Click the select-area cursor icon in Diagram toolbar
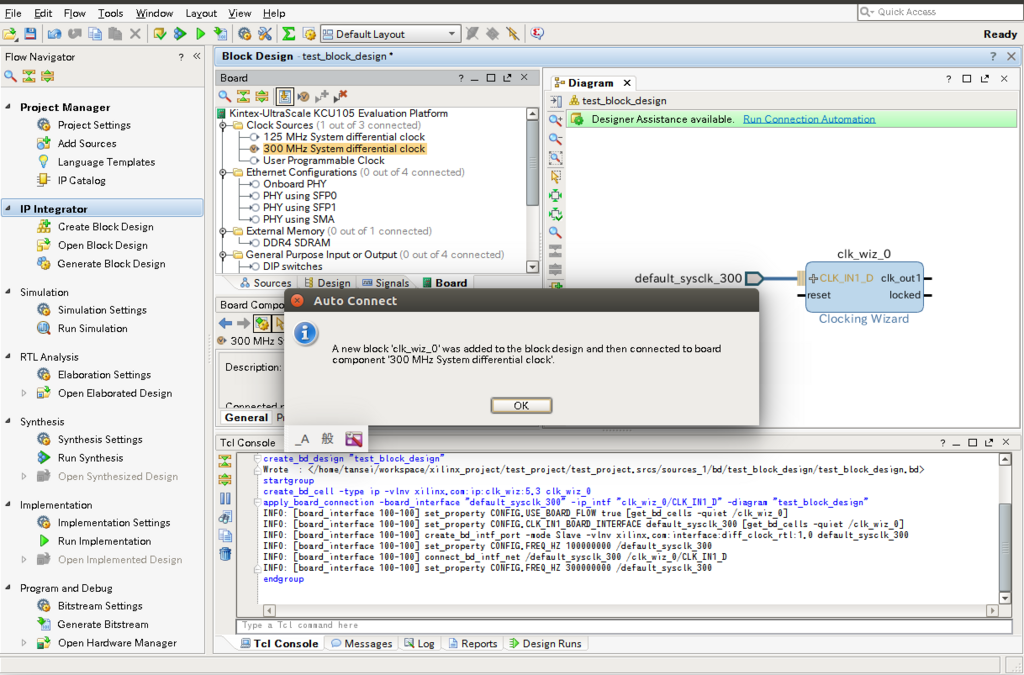This screenshot has width=1024, height=675. coord(555,176)
